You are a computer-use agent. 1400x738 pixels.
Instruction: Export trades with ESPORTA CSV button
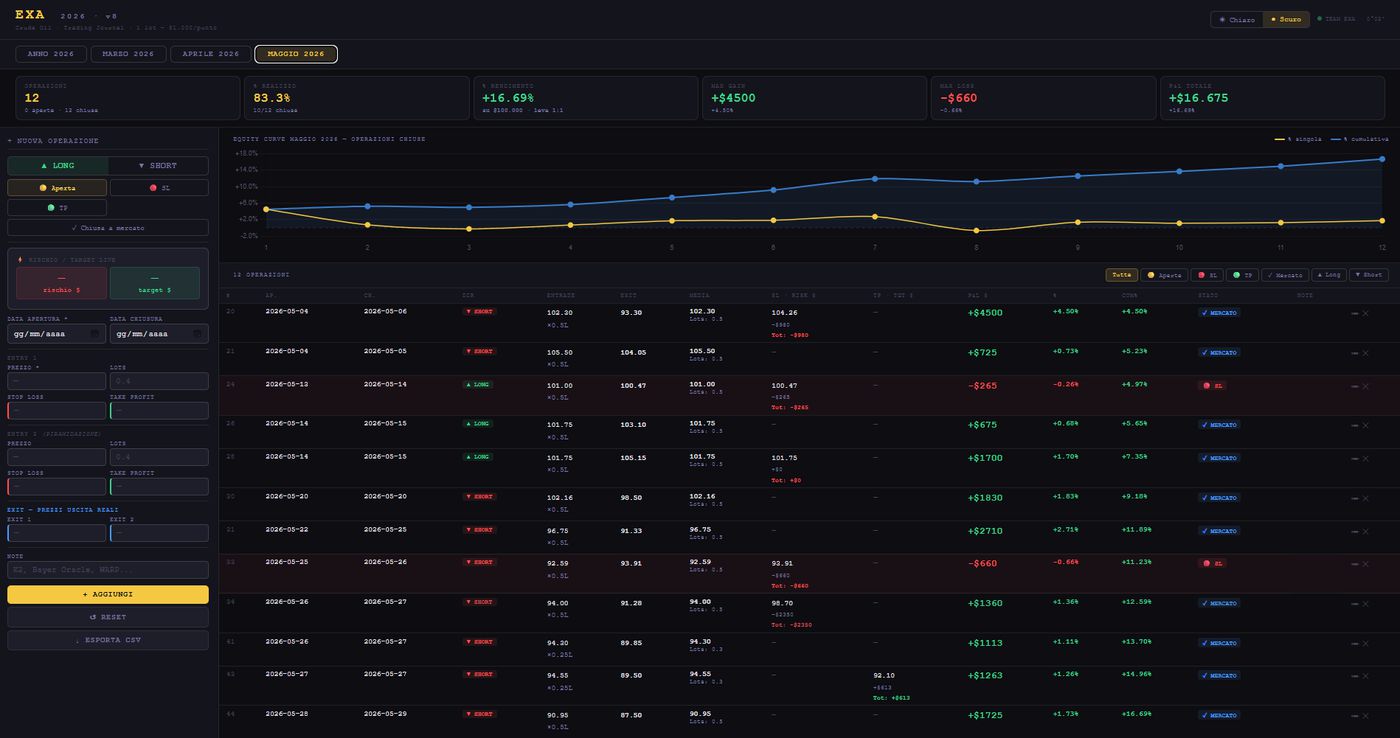(108, 640)
